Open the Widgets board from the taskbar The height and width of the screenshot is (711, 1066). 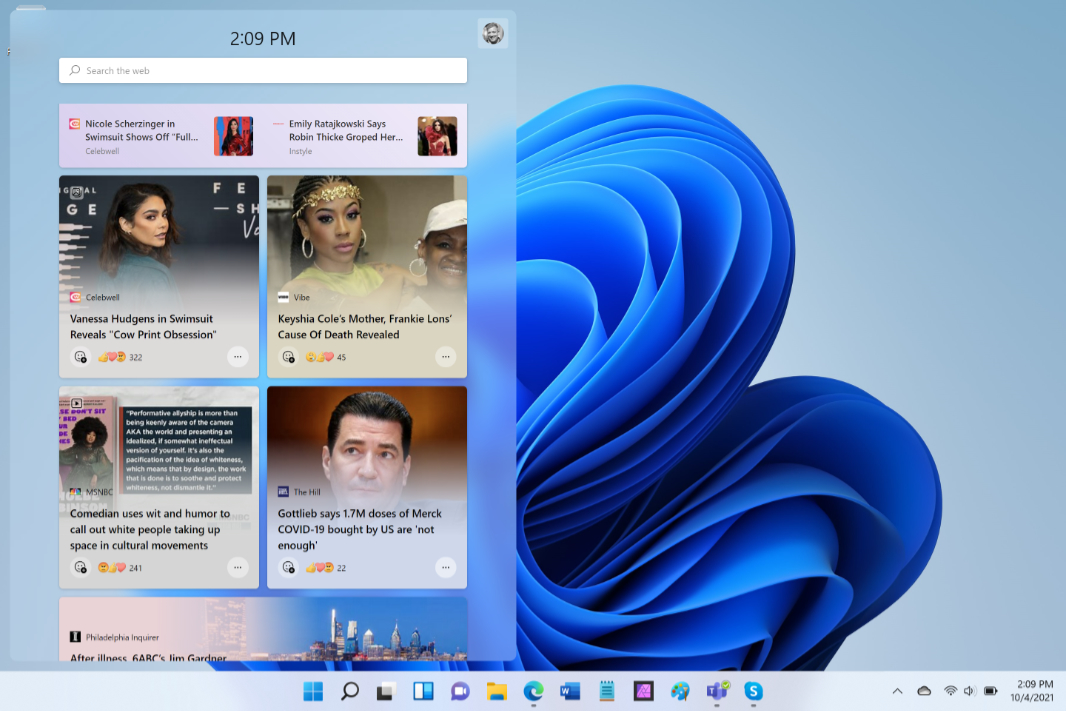(423, 691)
